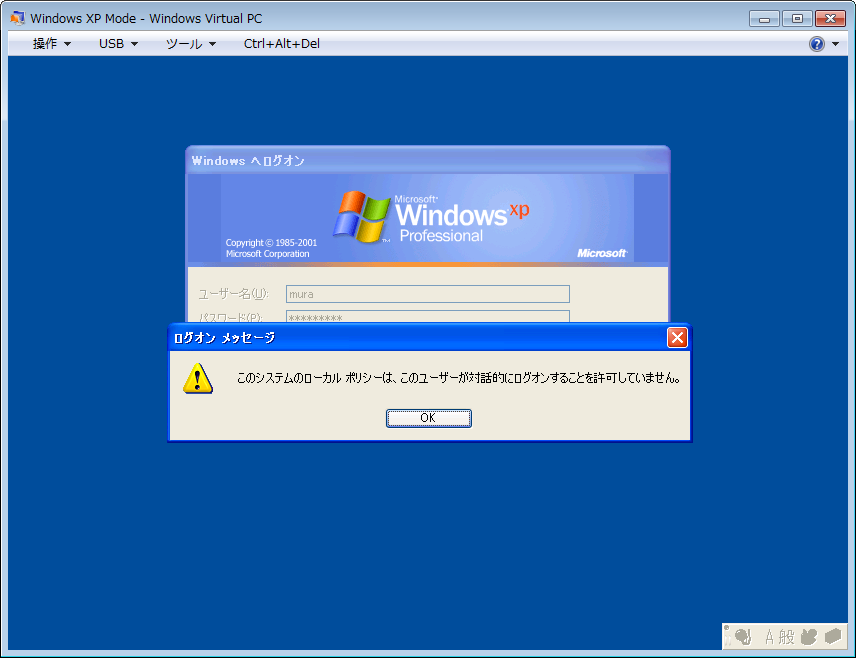Click the Copyright © 1985-2001 text
The height and width of the screenshot is (658, 856).
(x=271, y=242)
